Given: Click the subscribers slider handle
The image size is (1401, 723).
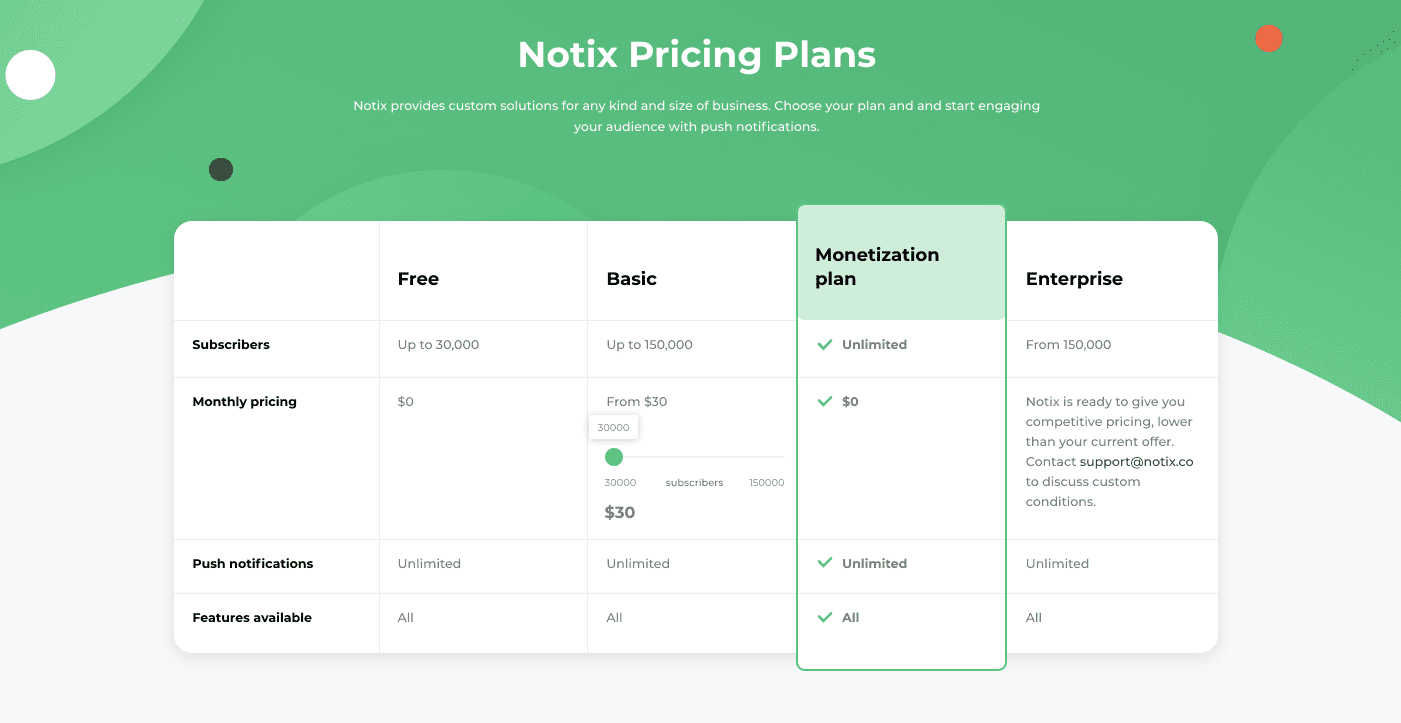Looking at the screenshot, I should (x=614, y=457).
